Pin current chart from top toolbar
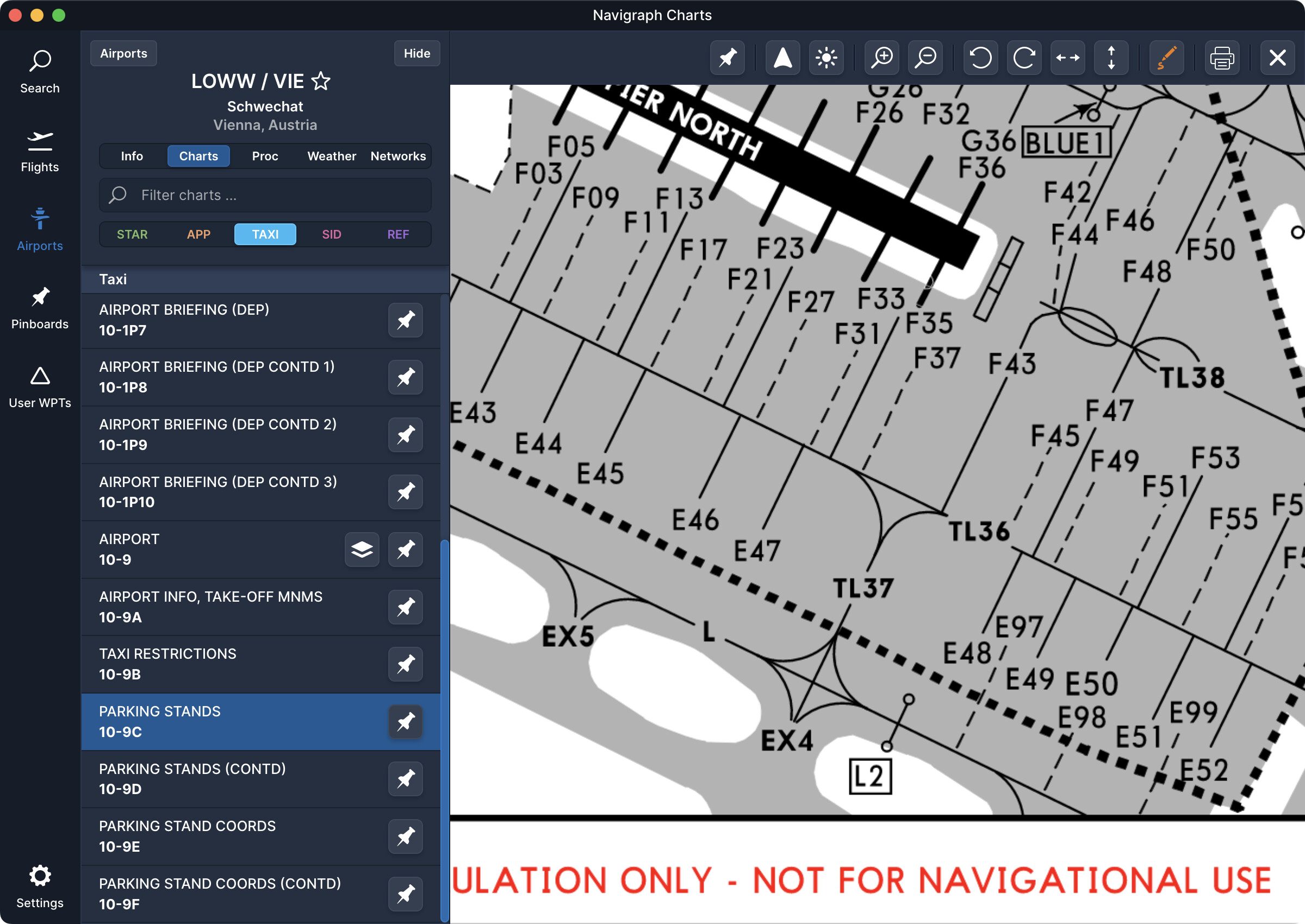 [x=728, y=58]
